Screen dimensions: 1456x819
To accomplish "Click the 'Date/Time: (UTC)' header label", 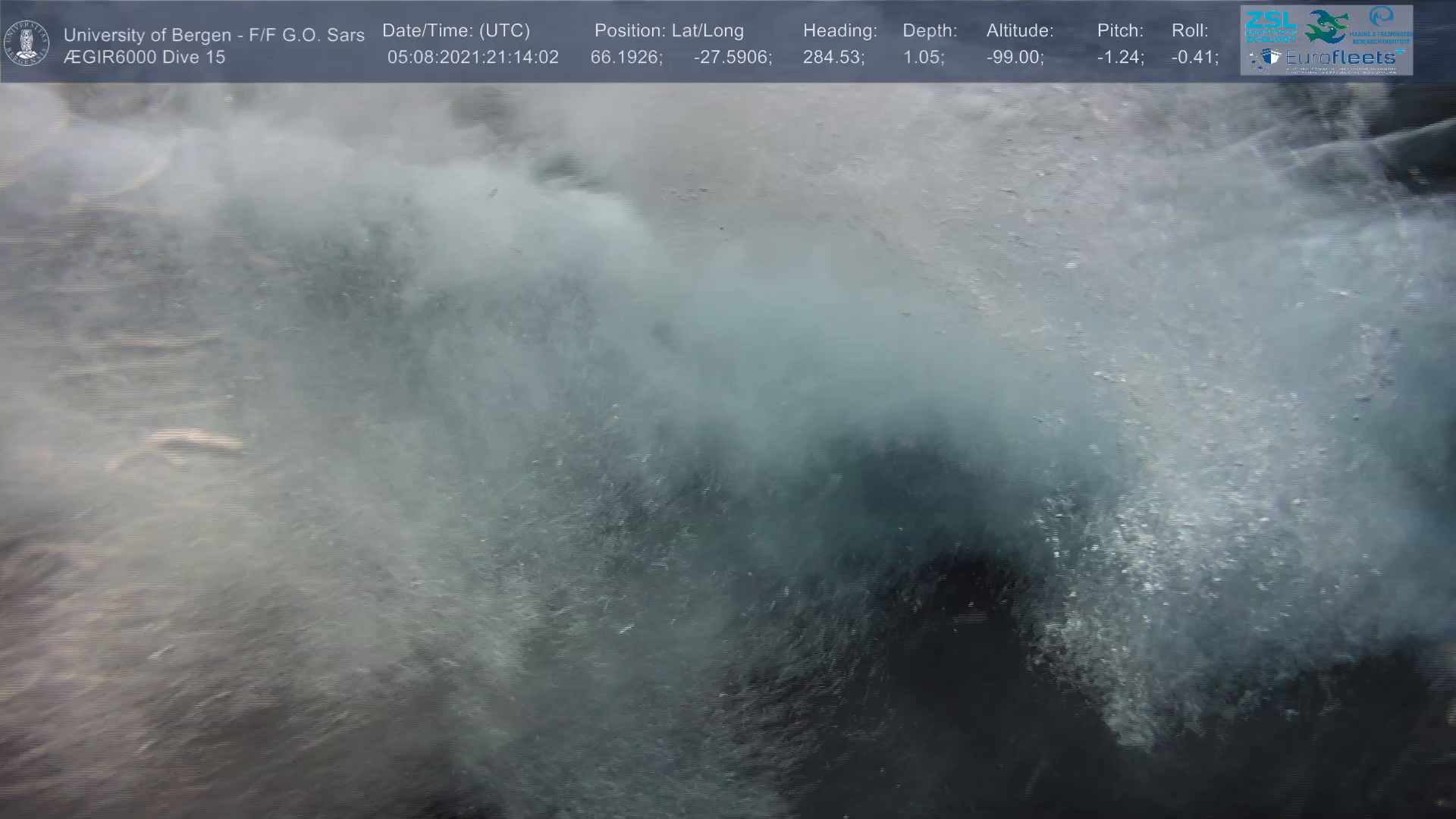I will click(x=456, y=31).
